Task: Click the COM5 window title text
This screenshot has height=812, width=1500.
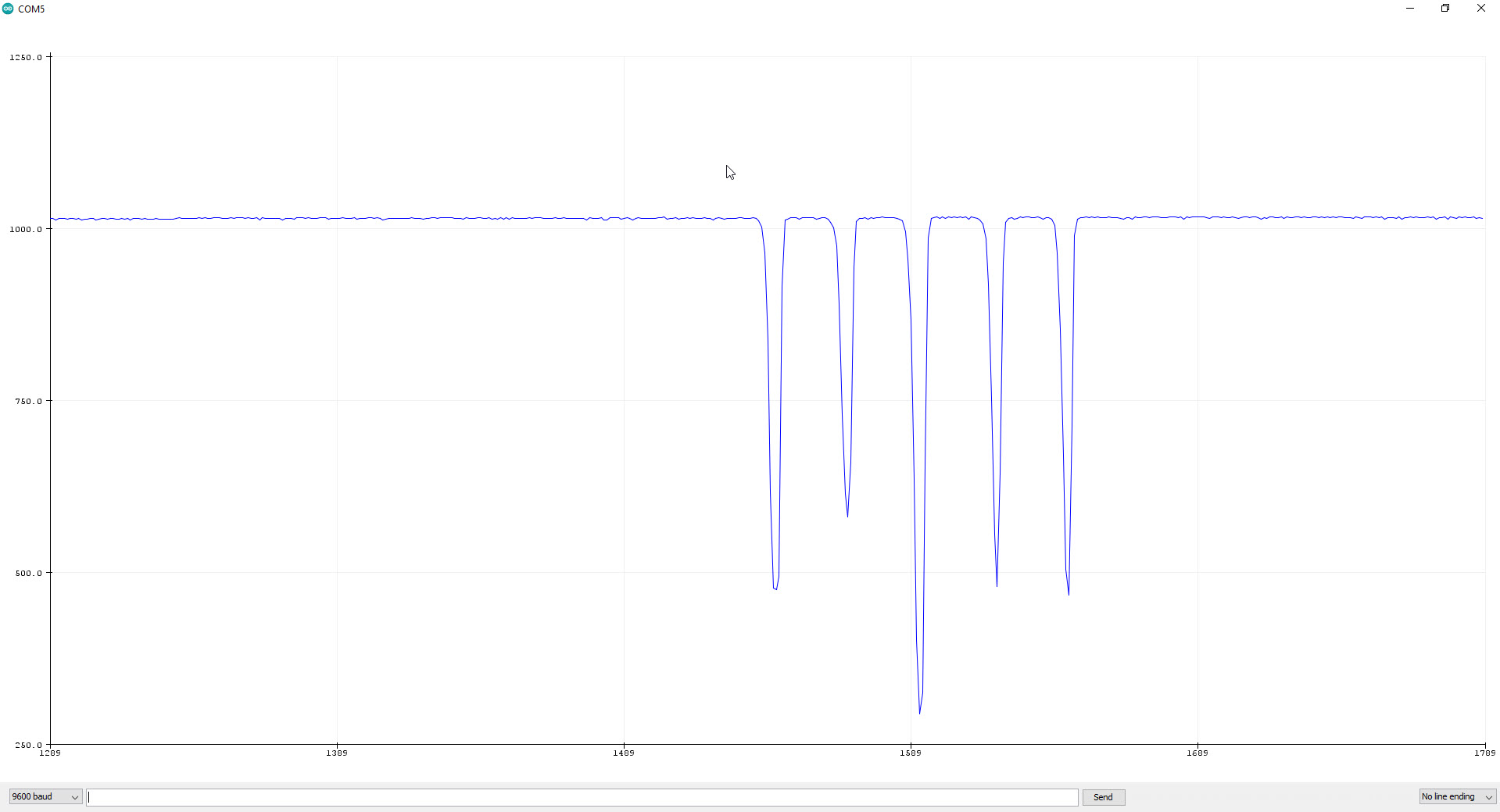Action: tap(31, 9)
